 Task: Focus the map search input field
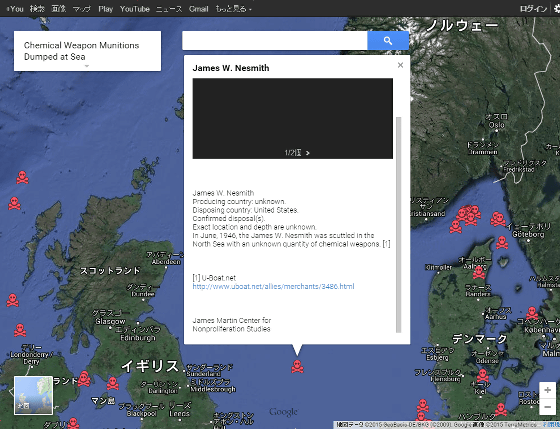pos(275,40)
